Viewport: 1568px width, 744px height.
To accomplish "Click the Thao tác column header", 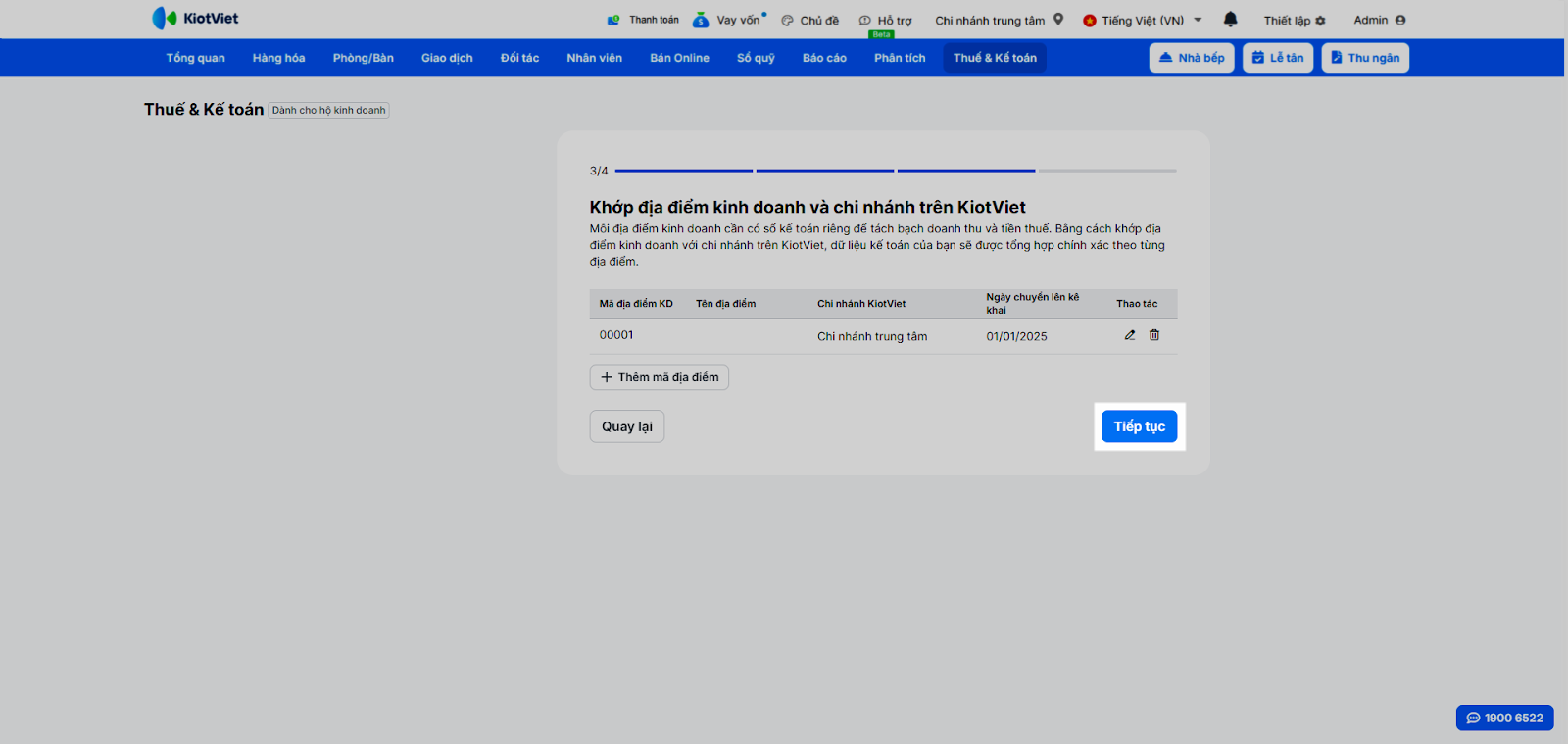I will 1137,304.
